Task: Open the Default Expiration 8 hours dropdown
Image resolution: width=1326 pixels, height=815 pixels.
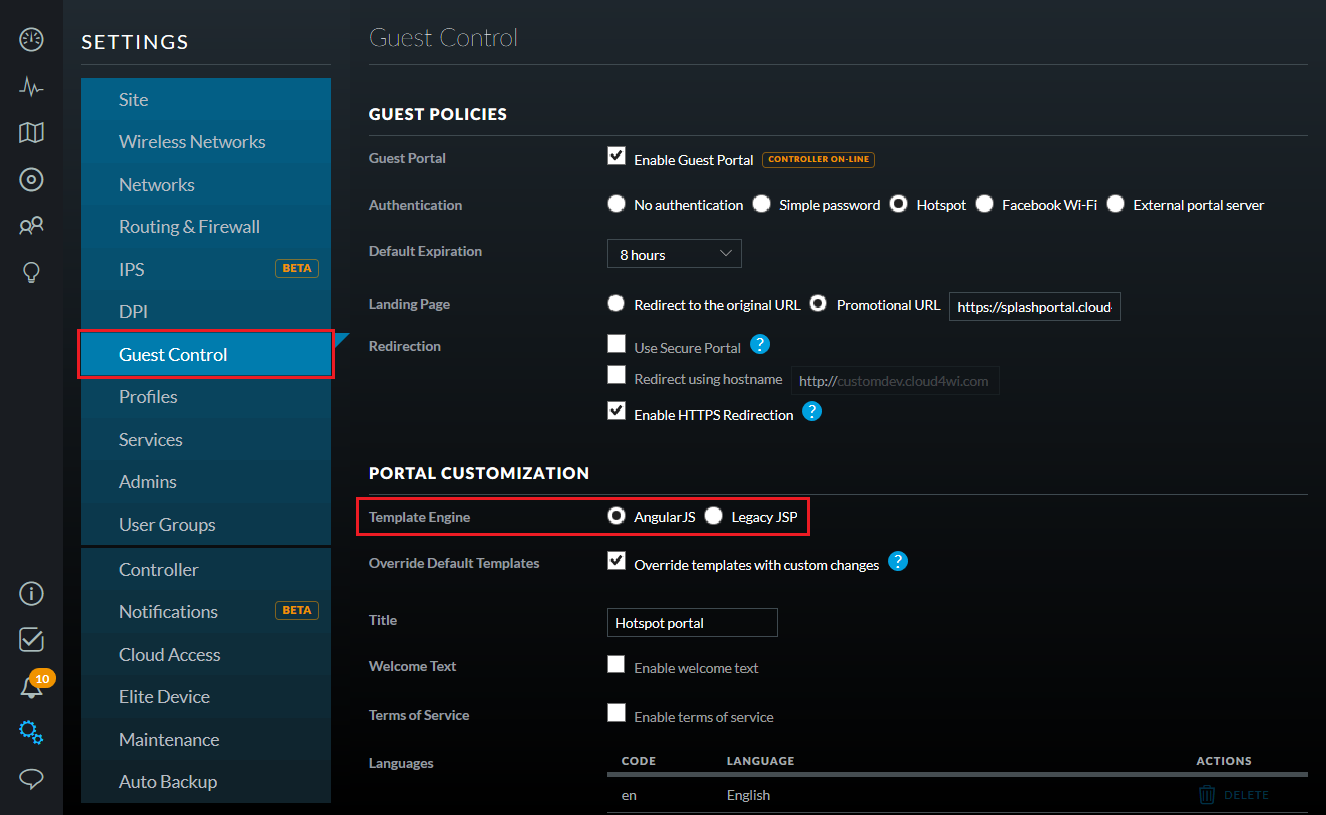Action: click(674, 254)
